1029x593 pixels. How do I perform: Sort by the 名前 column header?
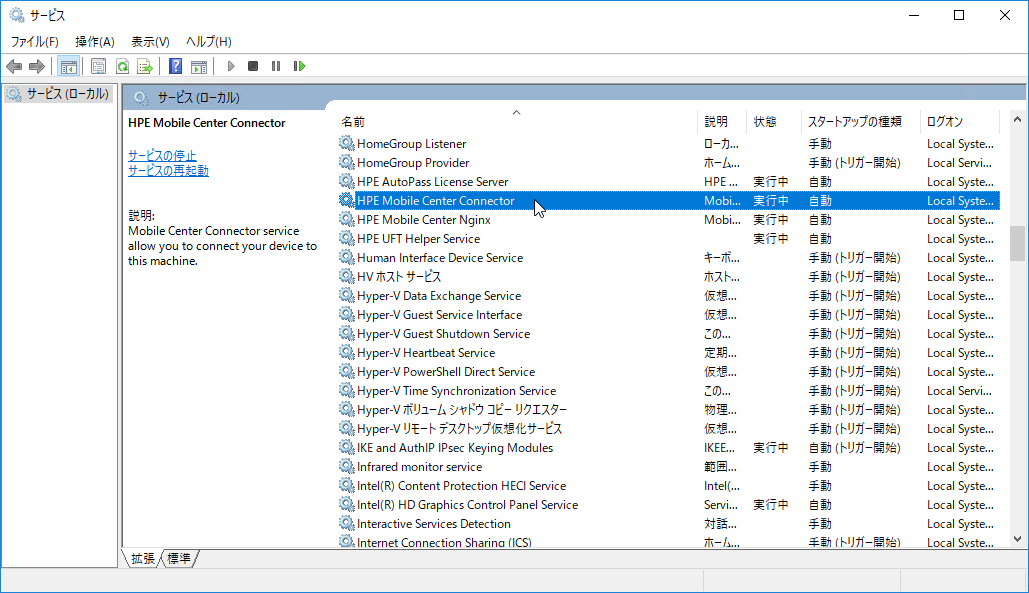click(517, 121)
